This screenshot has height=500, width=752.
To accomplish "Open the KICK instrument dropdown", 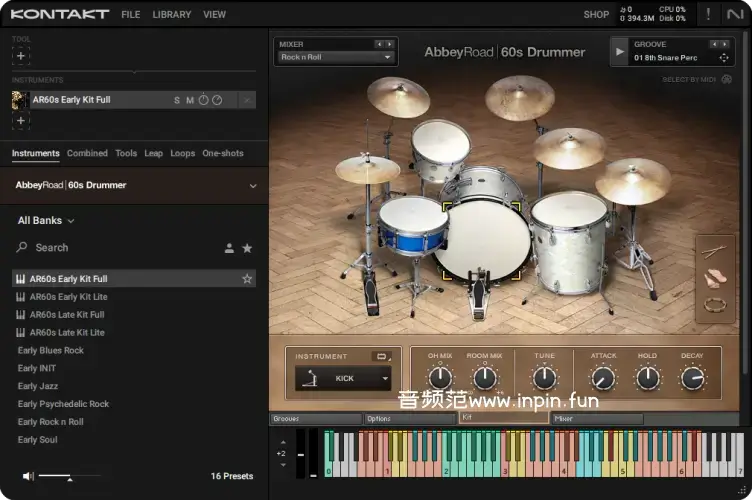I will point(343,378).
